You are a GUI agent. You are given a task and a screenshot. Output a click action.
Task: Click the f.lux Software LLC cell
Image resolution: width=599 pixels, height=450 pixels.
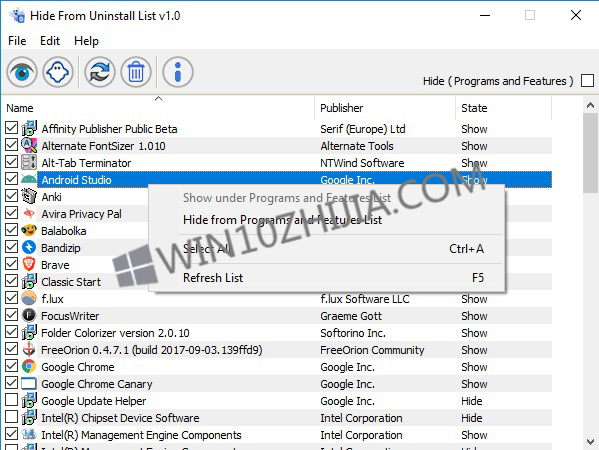365,299
